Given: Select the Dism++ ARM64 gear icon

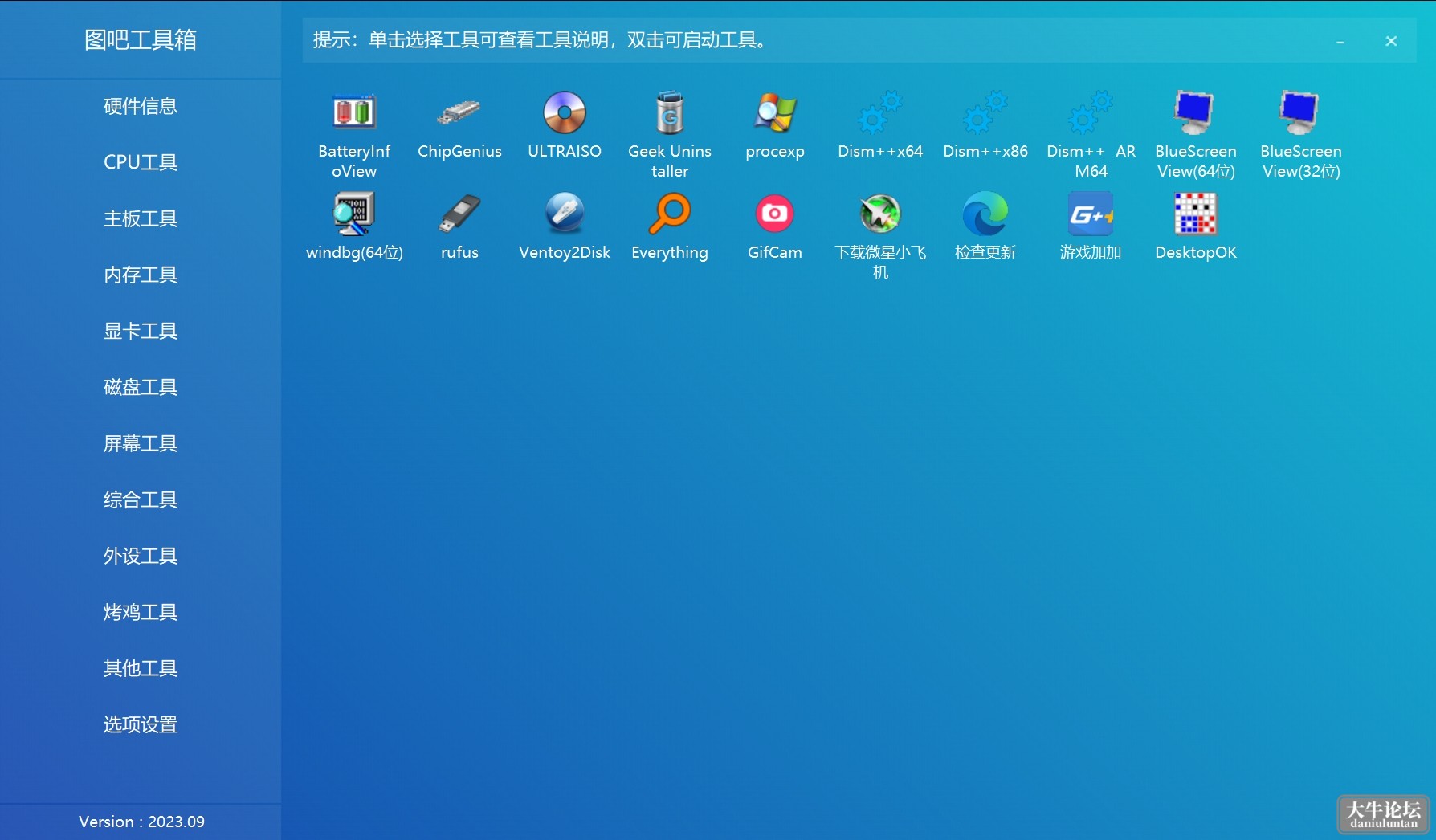Looking at the screenshot, I should click(x=1091, y=112).
